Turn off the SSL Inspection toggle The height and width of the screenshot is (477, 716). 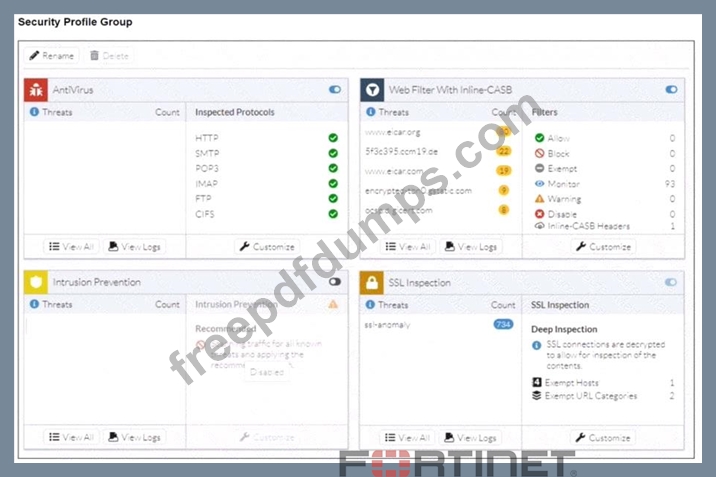click(671, 282)
